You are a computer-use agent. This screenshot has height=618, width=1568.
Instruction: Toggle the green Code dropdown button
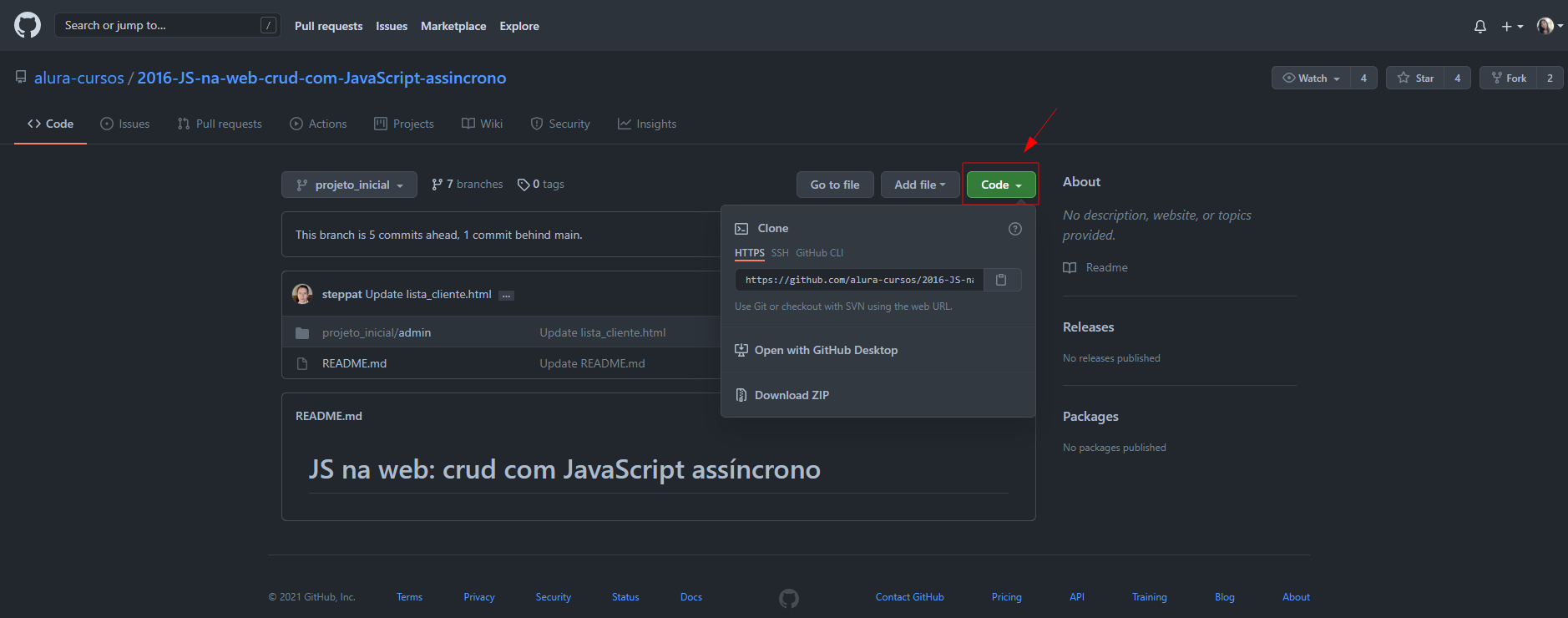[1001, 185]
